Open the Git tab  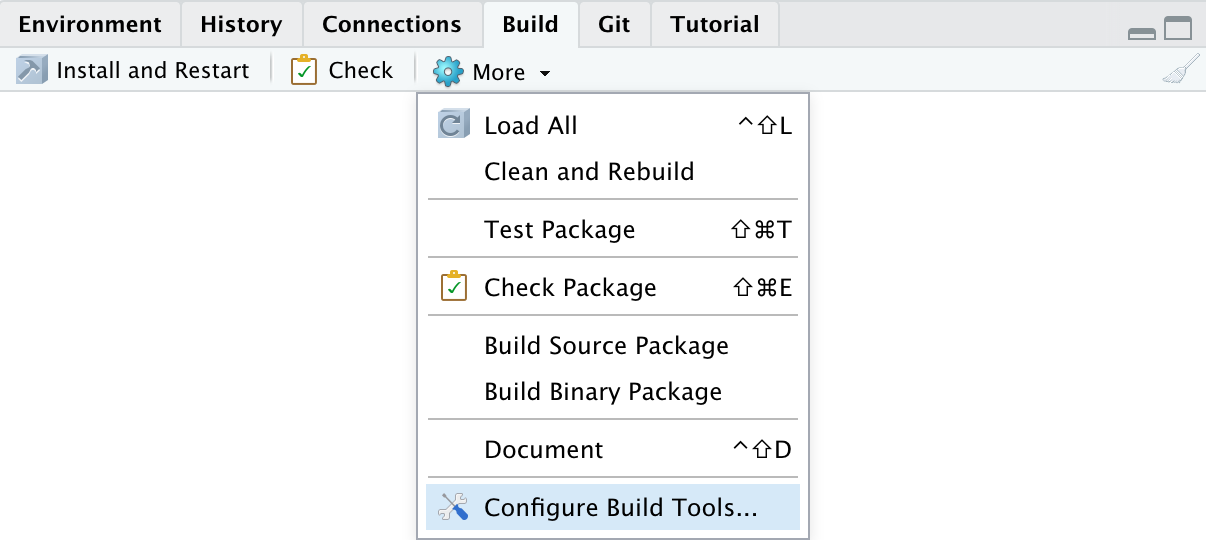614,24
